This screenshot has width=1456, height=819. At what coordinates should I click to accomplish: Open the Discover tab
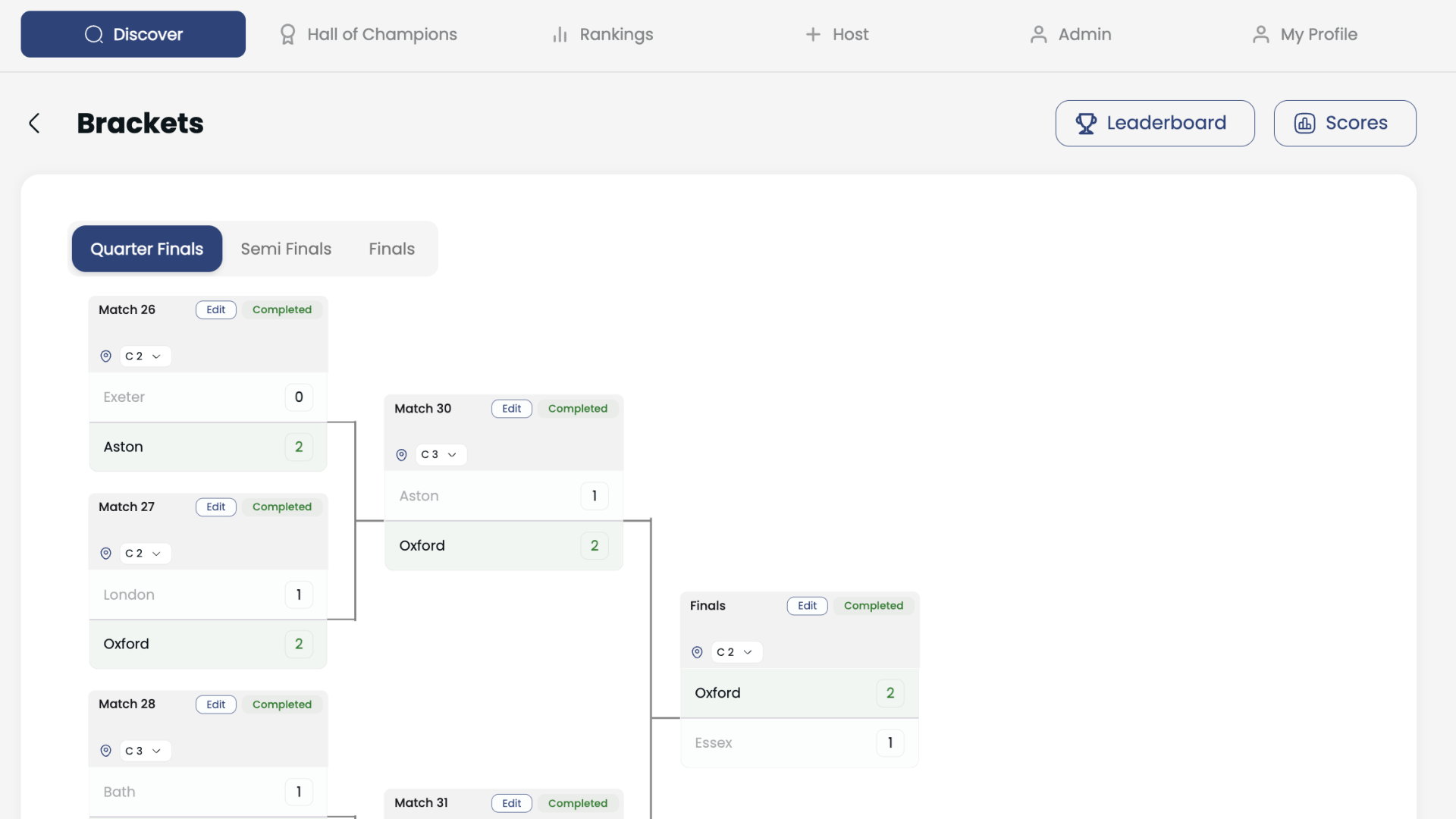point(133,34)
